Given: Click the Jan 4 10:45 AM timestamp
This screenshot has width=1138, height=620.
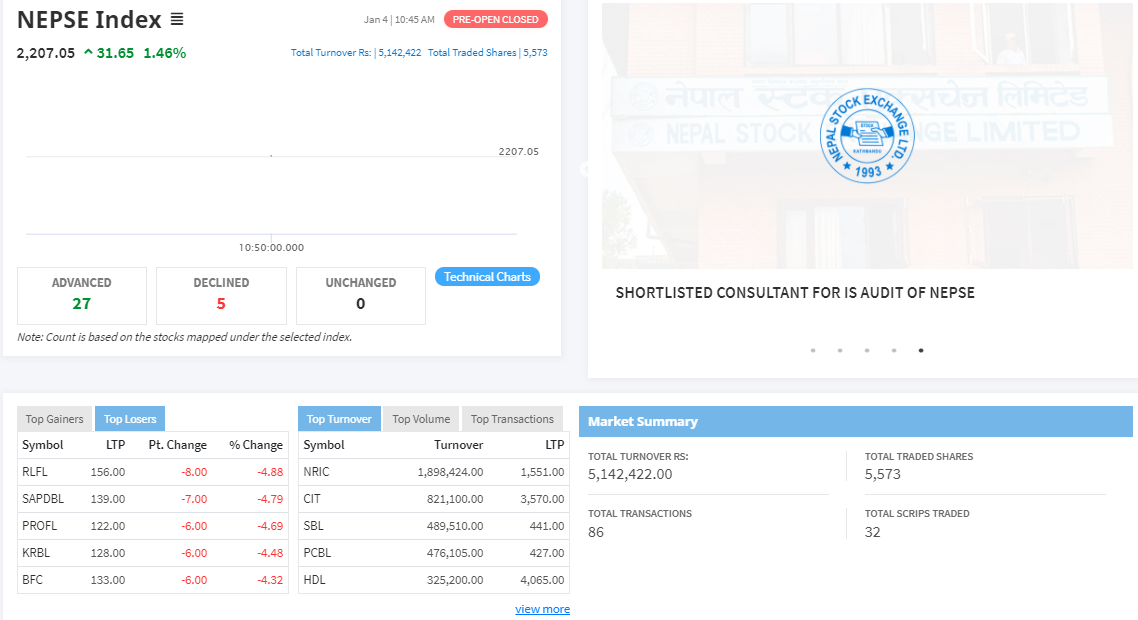Looking at the screenshot, I should click(x=399, y=20).
